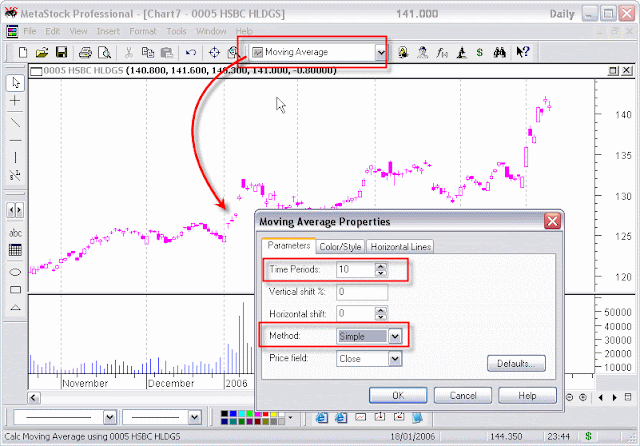Click the Vertical shift % input field
Screen dimensions: 640x446
pos(362,292)
